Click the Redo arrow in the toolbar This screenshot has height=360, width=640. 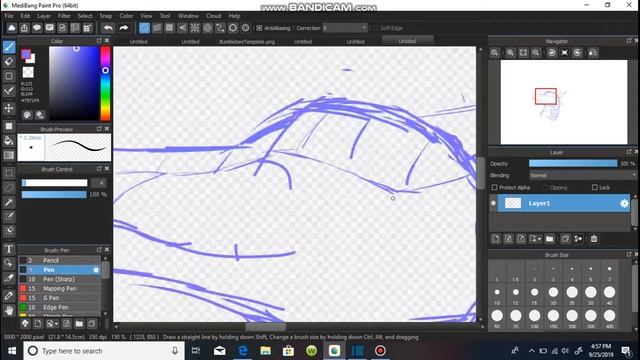[124, 28]
